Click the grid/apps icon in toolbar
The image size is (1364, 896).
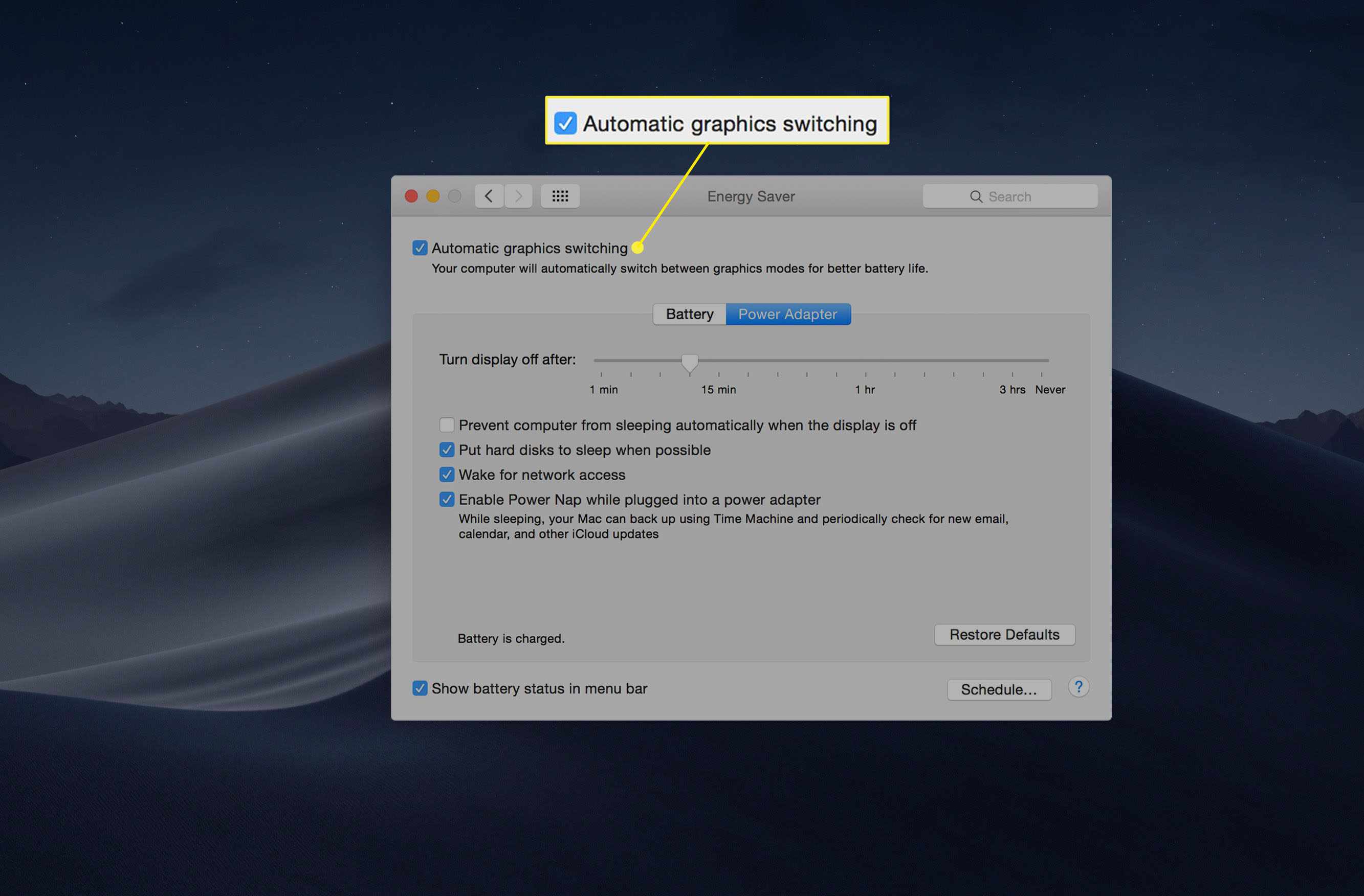560,196
